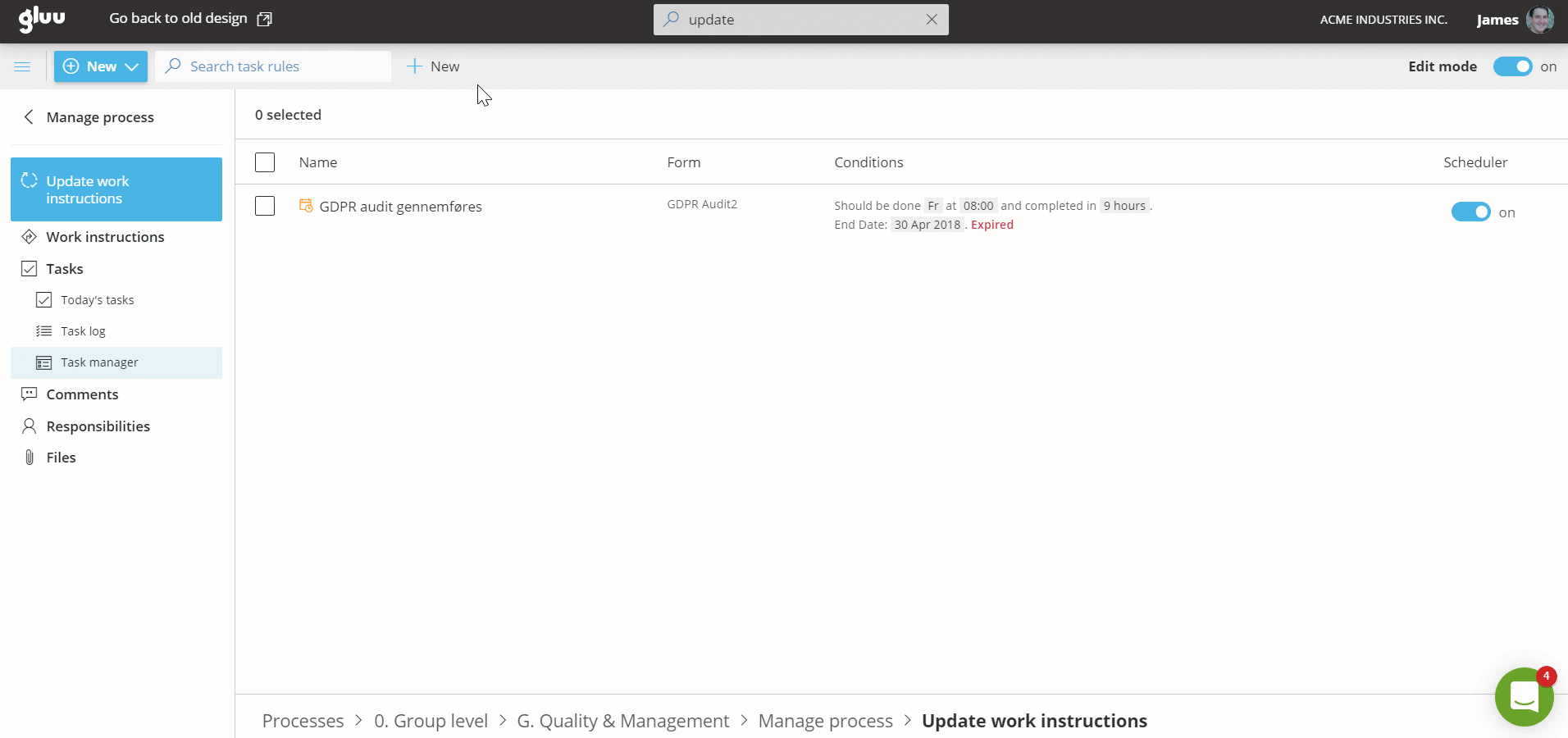
Task: Disable scheduler toggle for GDPR audit
Action: [x=1470, y=212]
